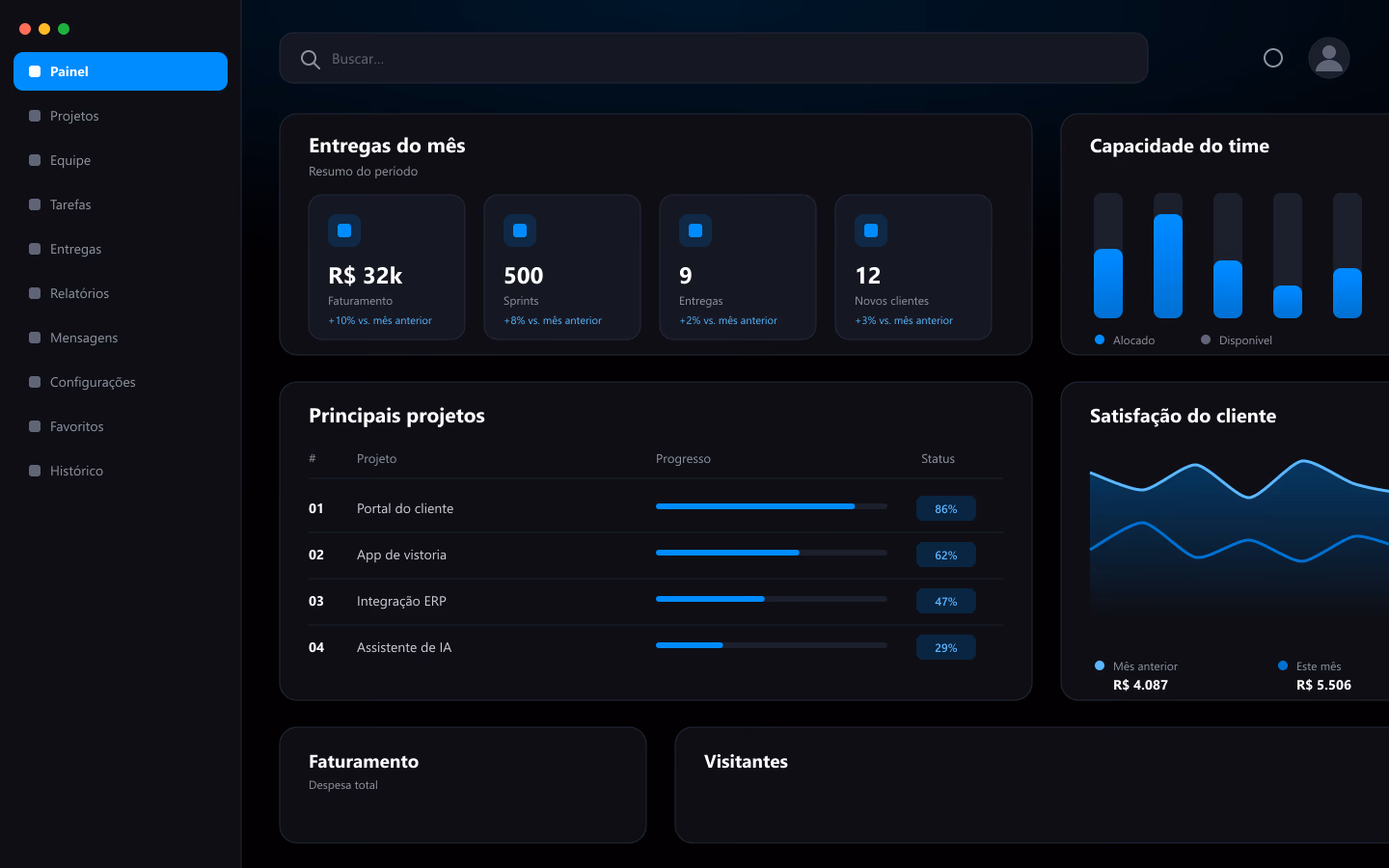View Histórico in sidebar

121,471
